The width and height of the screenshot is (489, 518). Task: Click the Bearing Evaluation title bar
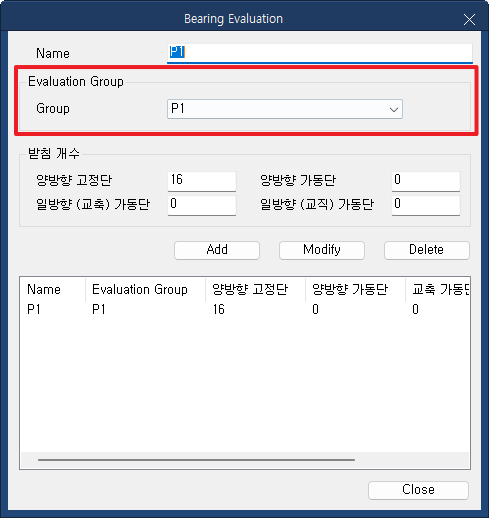click(x=233, y=19)
